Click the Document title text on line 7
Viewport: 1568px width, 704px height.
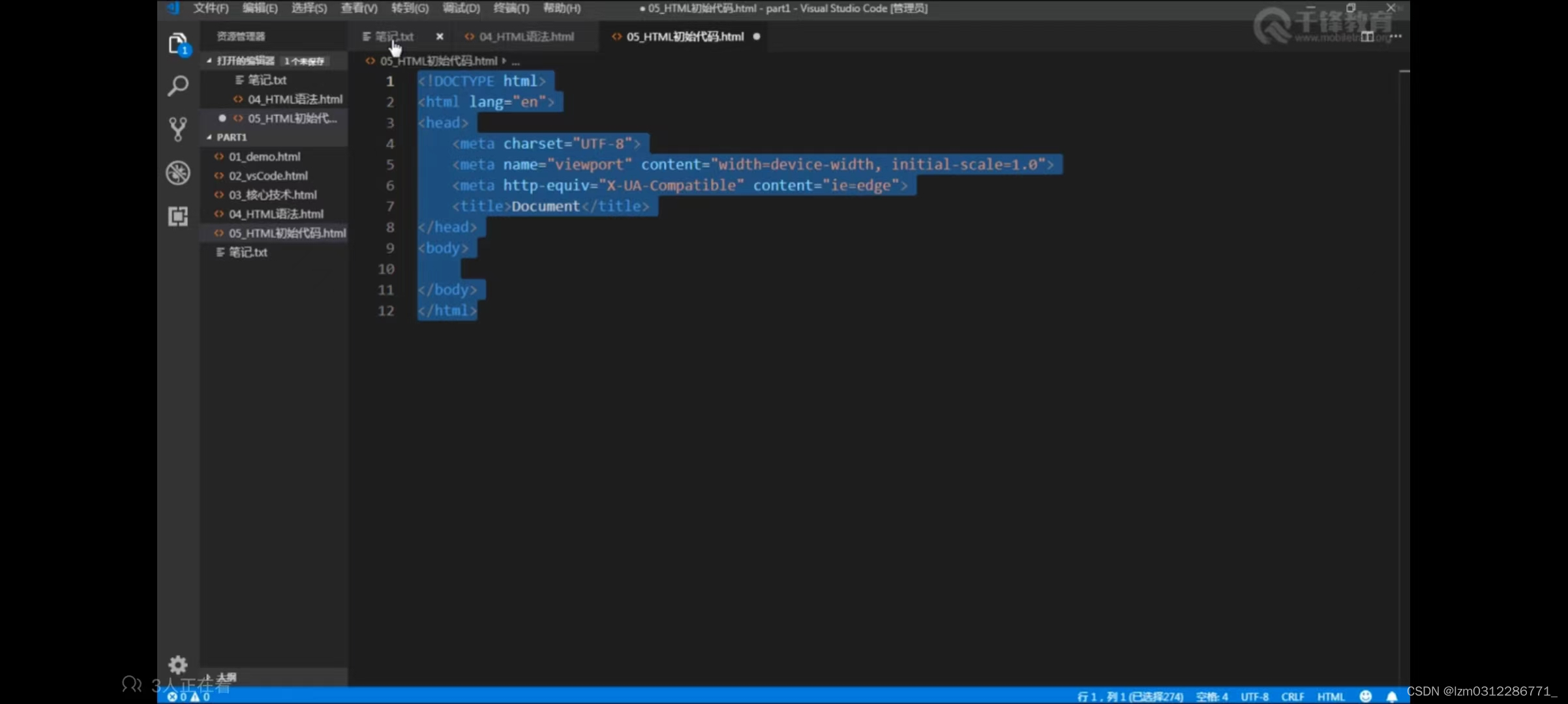pos(545,206)
